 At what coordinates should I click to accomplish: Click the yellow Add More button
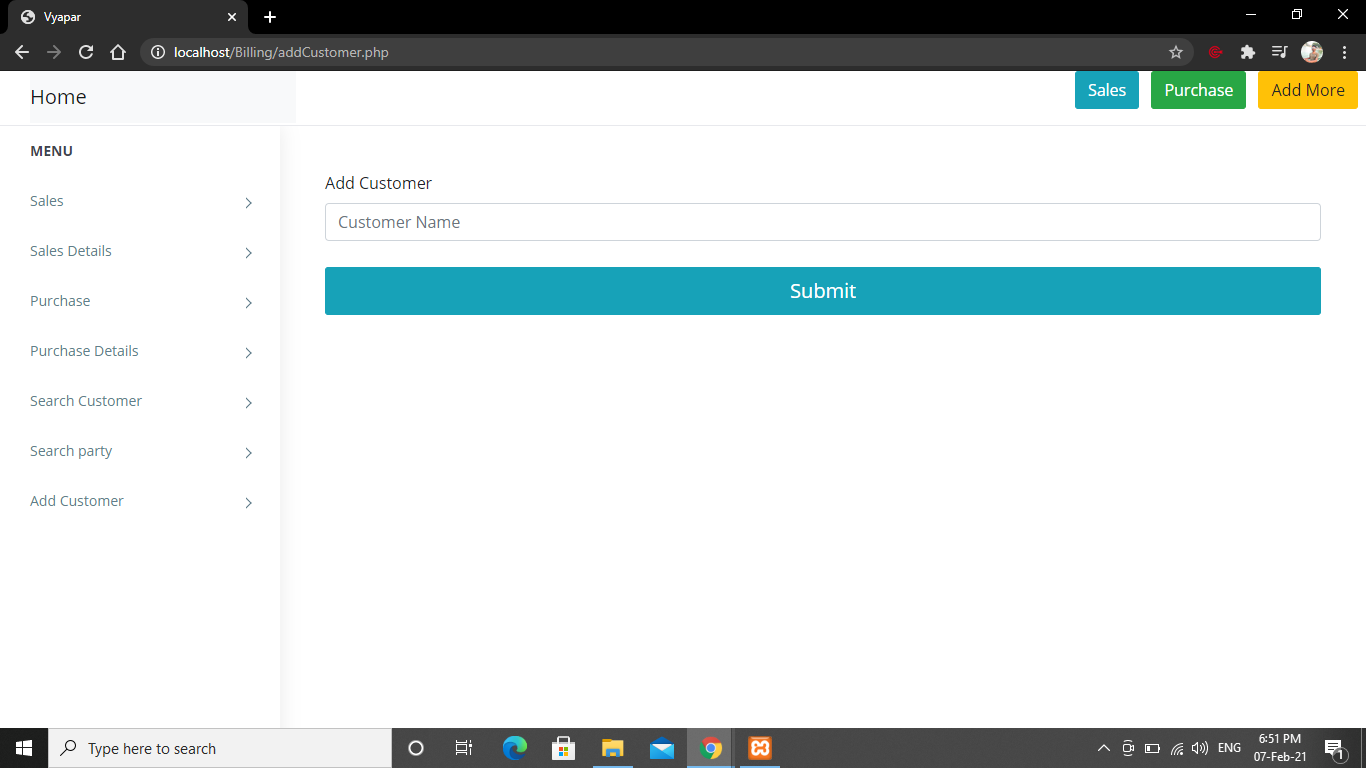(1308, 90)
